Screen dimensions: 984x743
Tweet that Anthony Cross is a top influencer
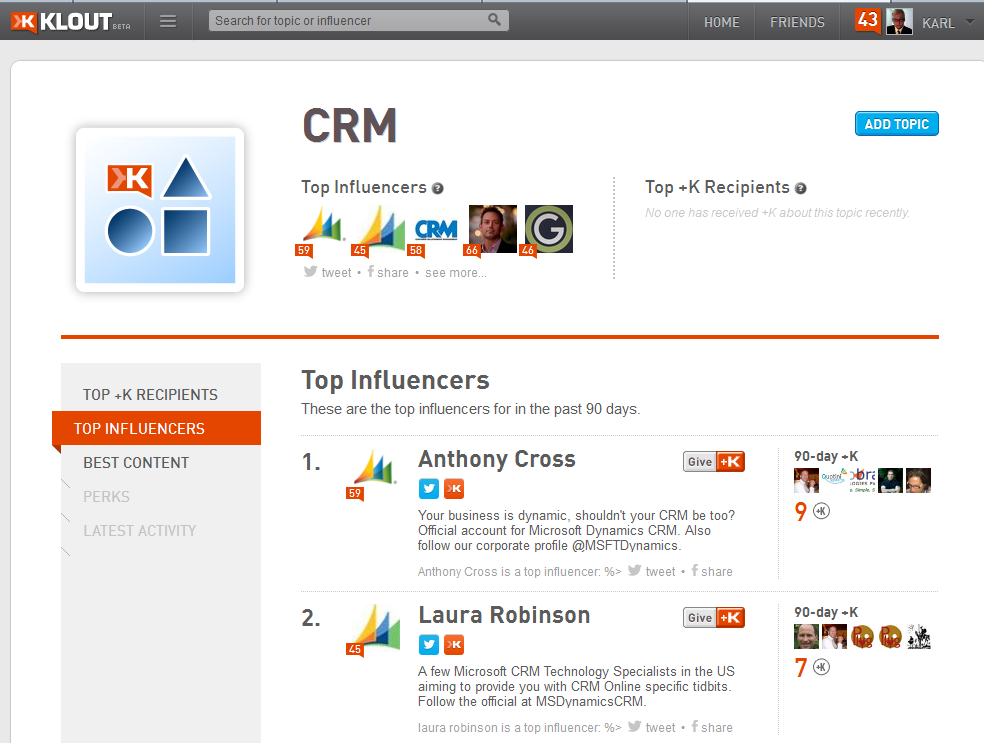[x=651, y=571]
